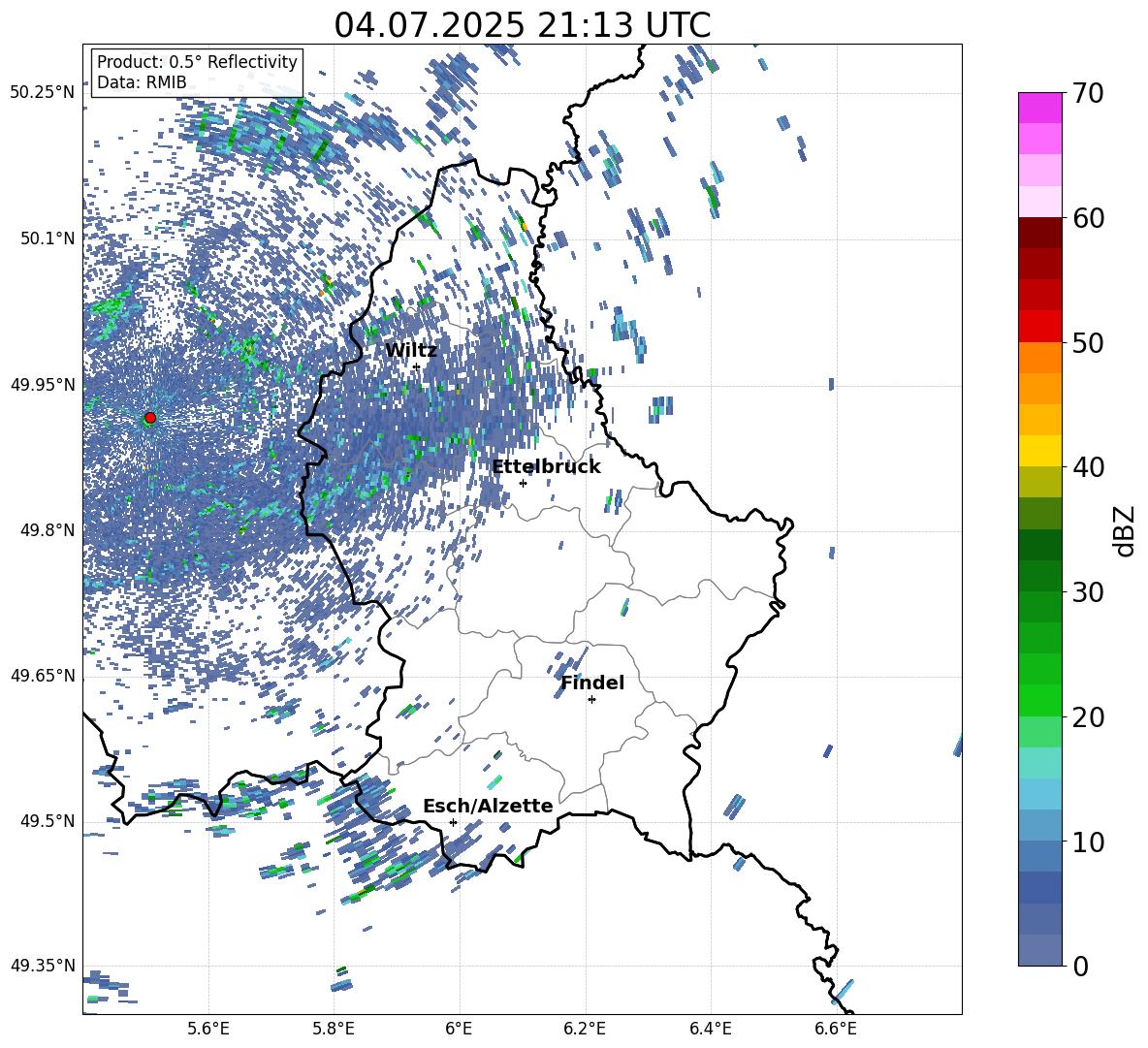
Task: Click the Wiltz station cross marker
Action: pos(417,366)
